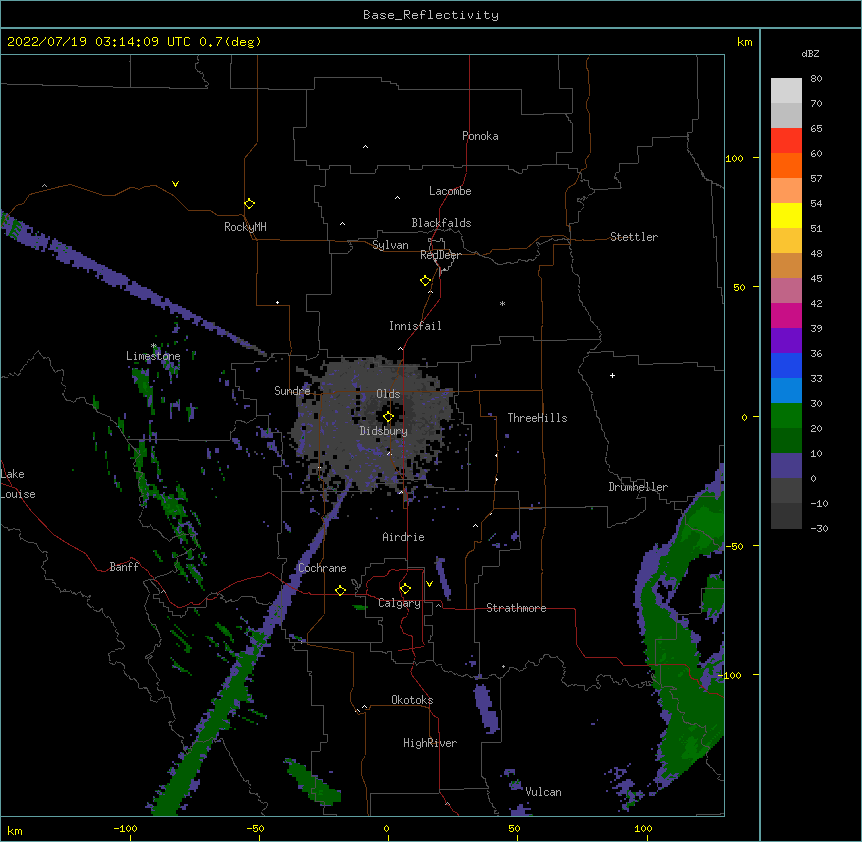
Task: Click the yellow diamond marker above Calgary label
Action: click(x=405, y=589)
